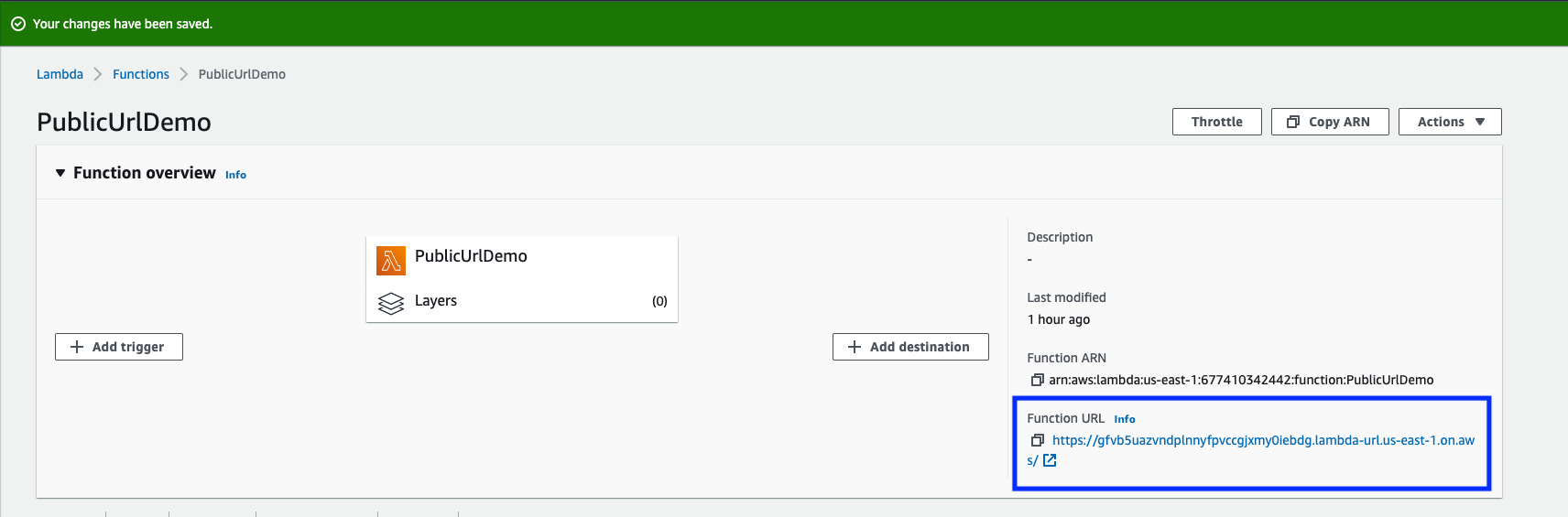
Task: Click the 'Your changes have been saved' message
Action: click(x=123, y=24)
